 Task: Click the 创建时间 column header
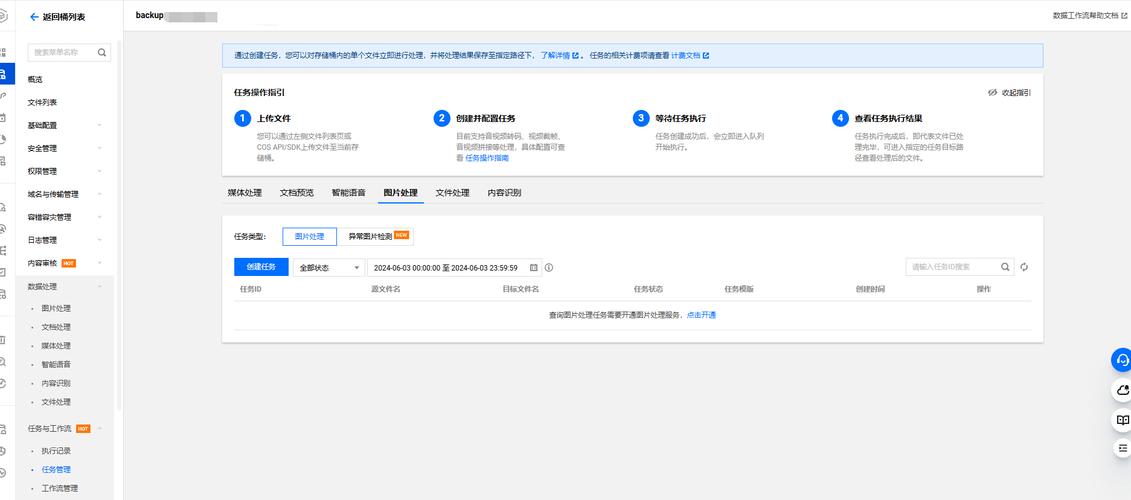point(871,289)
